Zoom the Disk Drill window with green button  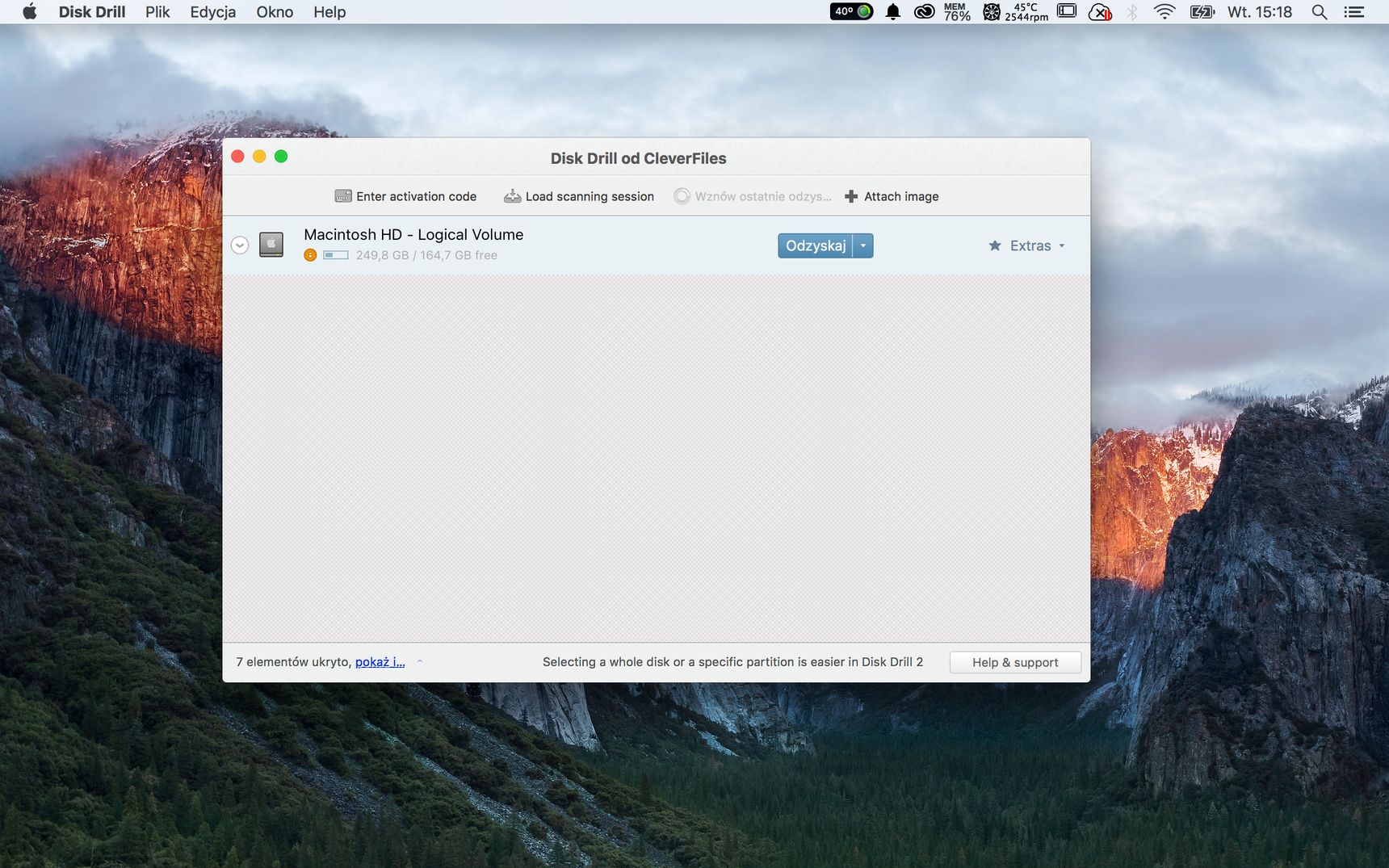pos(281,156)
